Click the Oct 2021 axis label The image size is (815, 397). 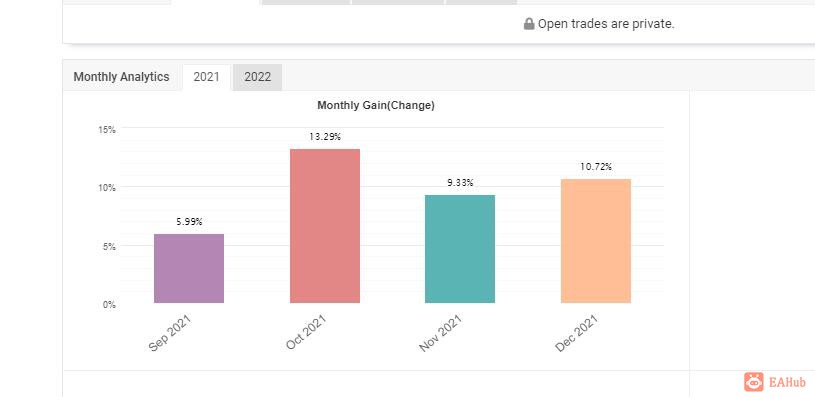click(x=306, y=332)
